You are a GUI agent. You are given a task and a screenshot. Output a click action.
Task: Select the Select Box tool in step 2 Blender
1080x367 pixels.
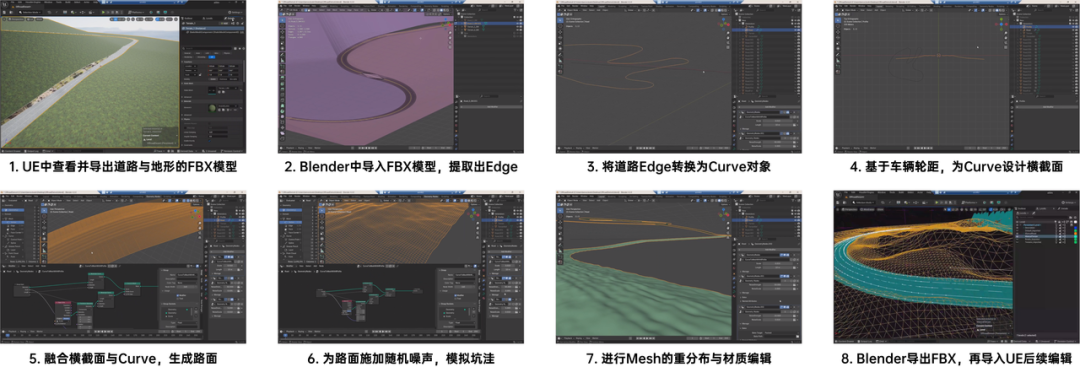click(282, 20)
